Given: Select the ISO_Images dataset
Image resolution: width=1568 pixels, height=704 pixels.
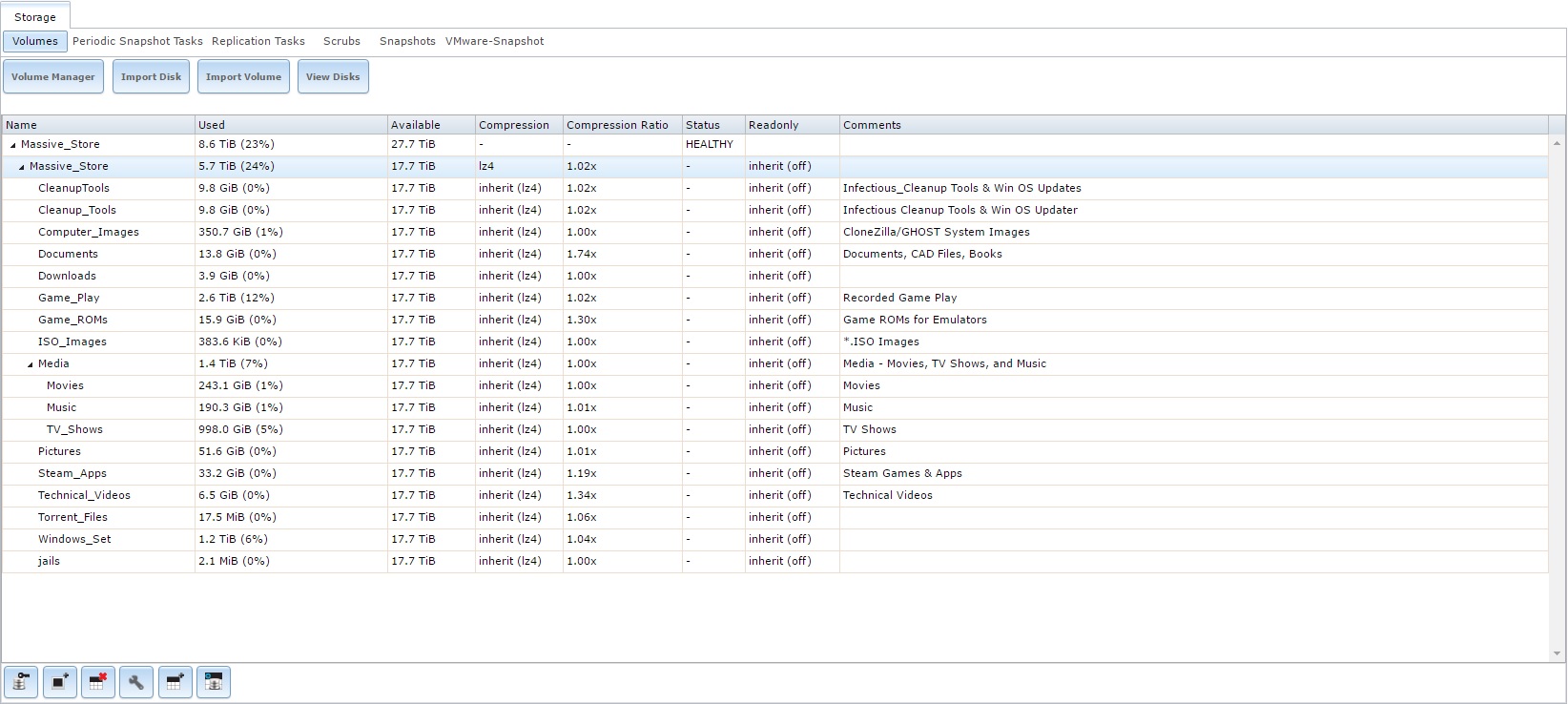Looking at the screenshot, I should tap(72, 342).
